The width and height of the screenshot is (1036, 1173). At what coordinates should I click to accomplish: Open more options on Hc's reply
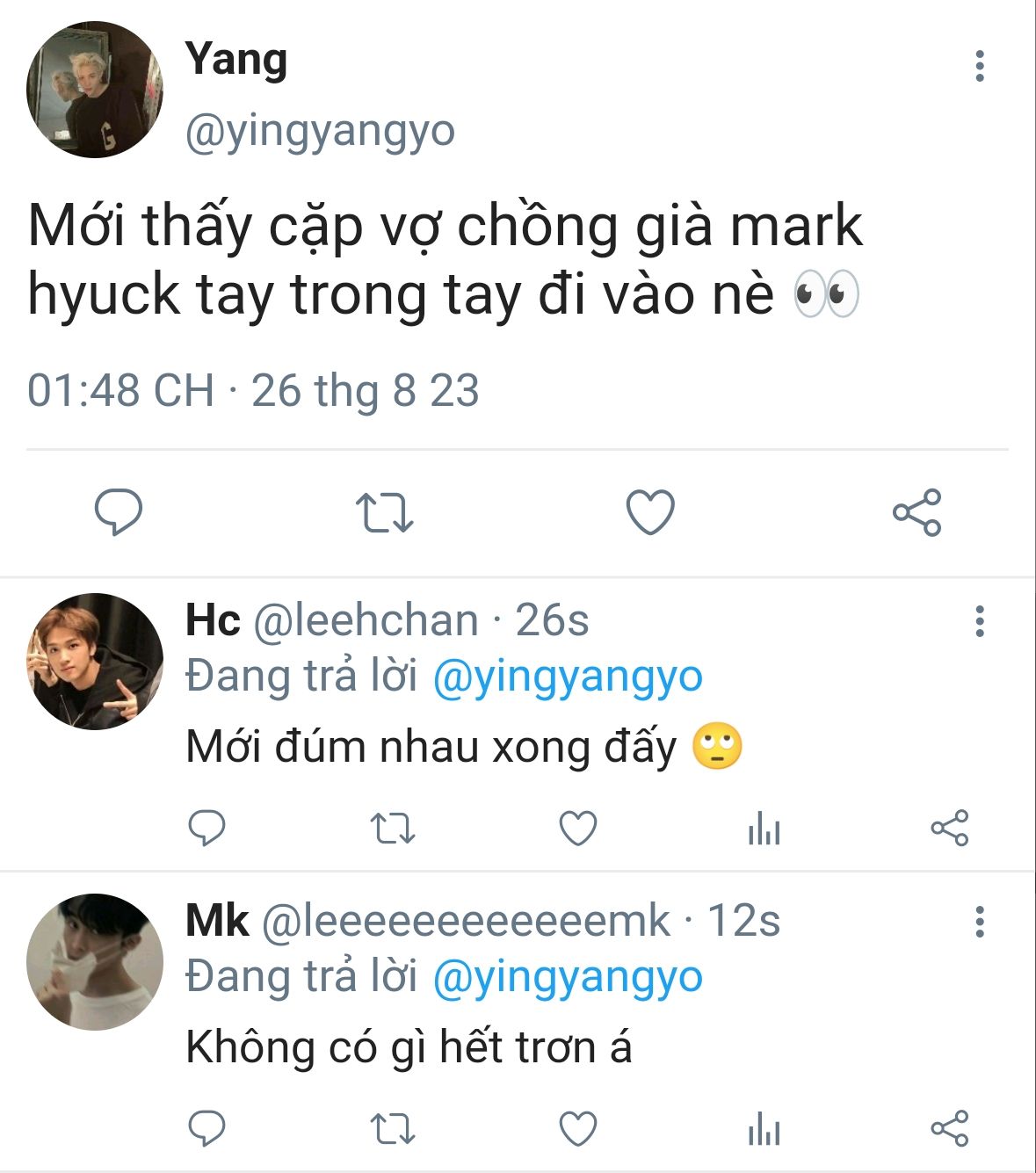(x=980, y=622)
